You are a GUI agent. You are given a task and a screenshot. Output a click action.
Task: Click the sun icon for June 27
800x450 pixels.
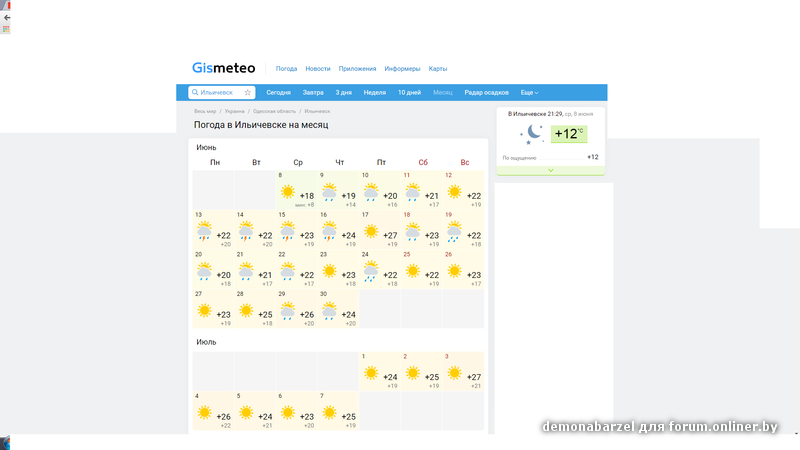click(204, 310)
